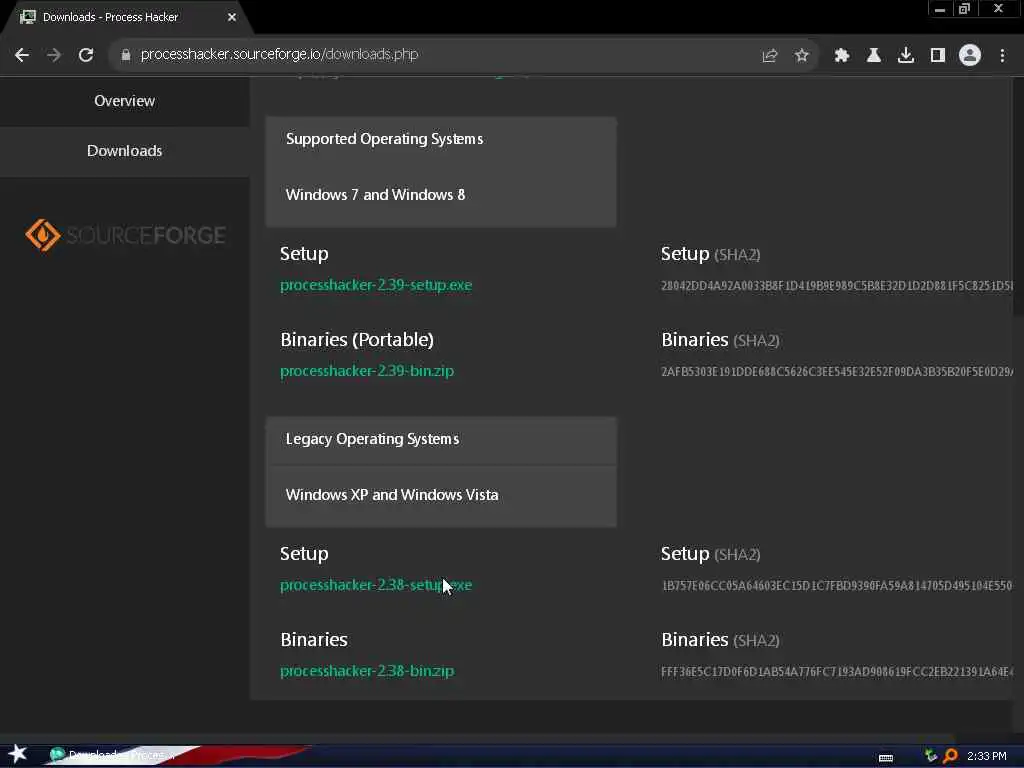Show the browser downloads tray

(x=906, y=56)
